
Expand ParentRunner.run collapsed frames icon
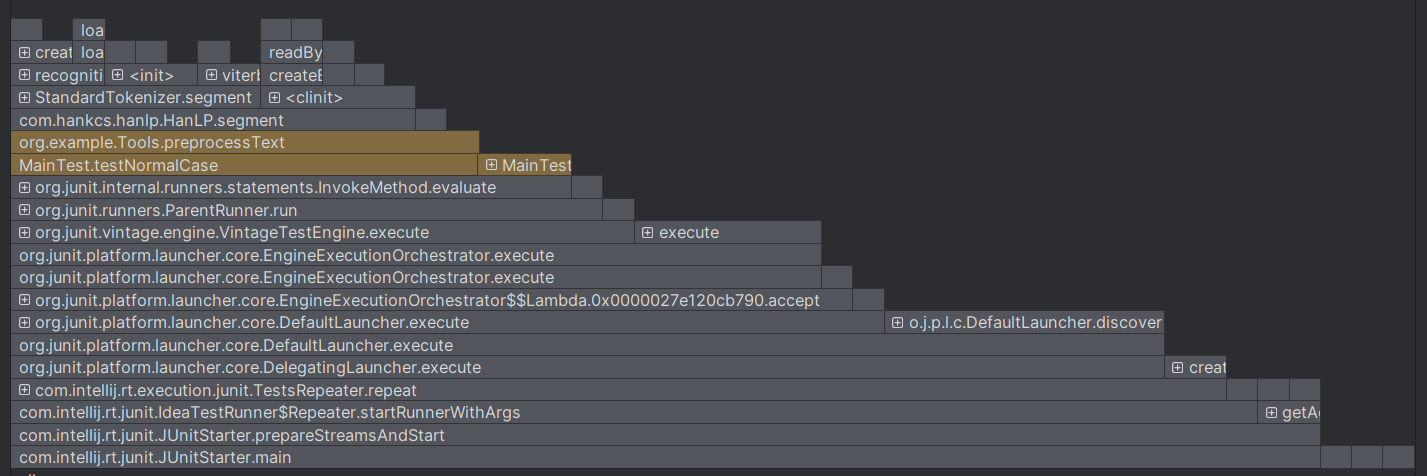(25, 210)
